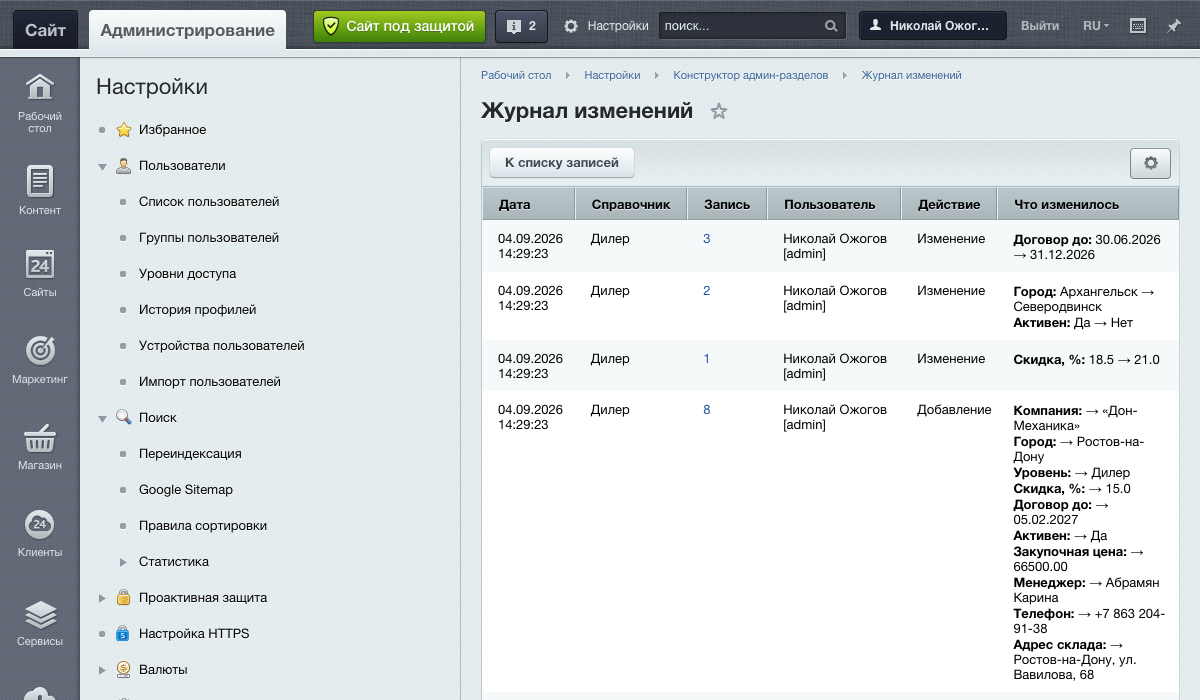This screenshot has height=700, width=1200.
Task: Click the Поиск tree magnifier icon
Action: coord(123,418)
